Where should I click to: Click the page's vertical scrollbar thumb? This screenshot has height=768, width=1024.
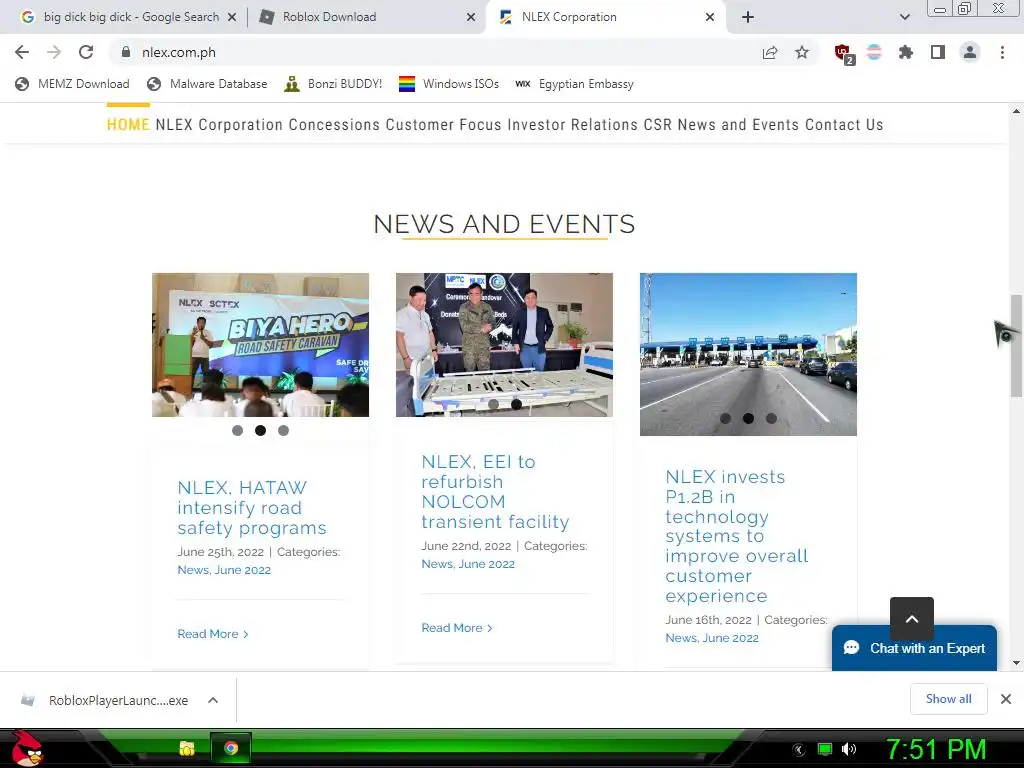point(1016,345)
